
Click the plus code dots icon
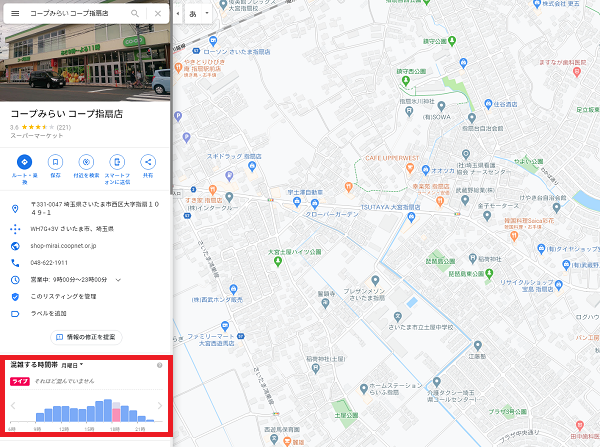tap(15, 229)
